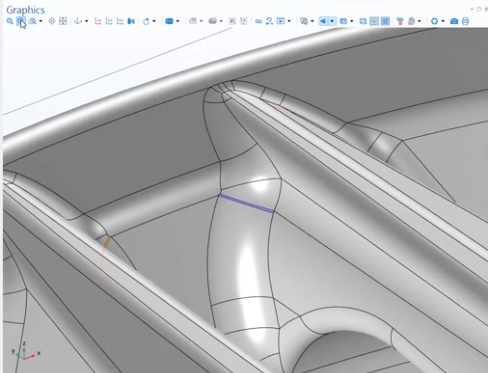Click the Zoom In magnifier icon

coord(10,21)
